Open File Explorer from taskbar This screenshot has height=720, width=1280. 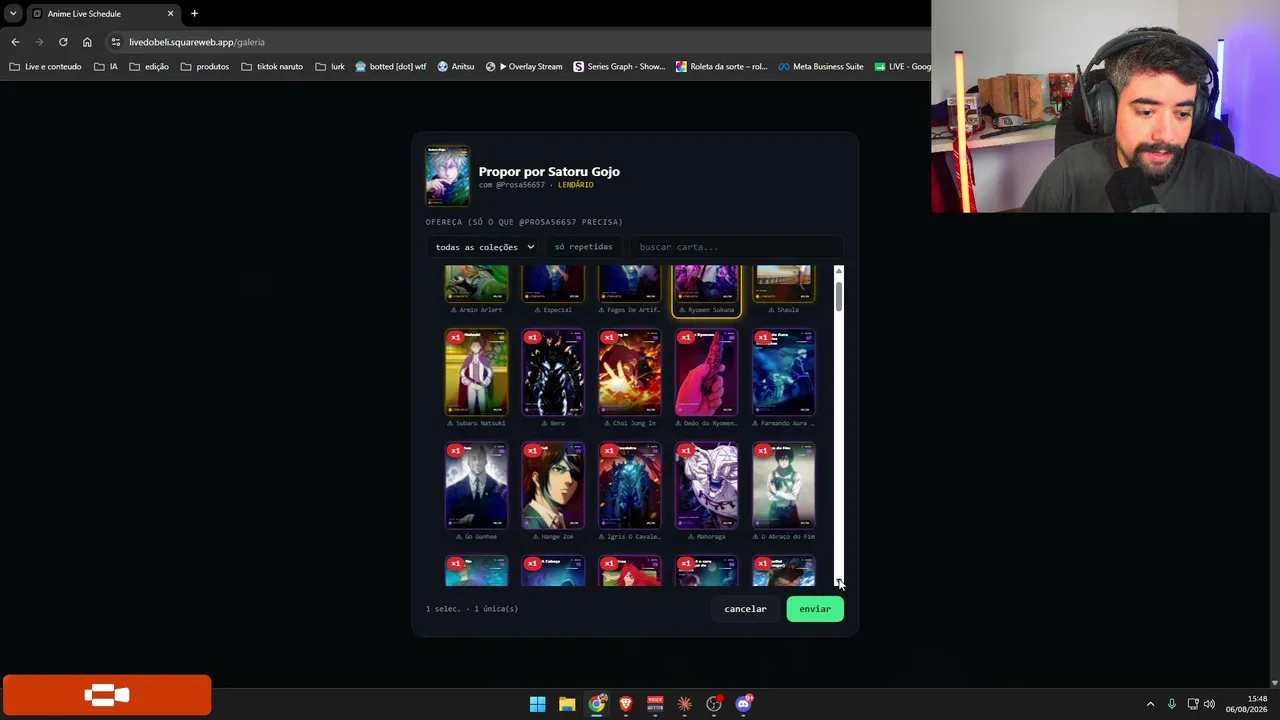[567, 704]
